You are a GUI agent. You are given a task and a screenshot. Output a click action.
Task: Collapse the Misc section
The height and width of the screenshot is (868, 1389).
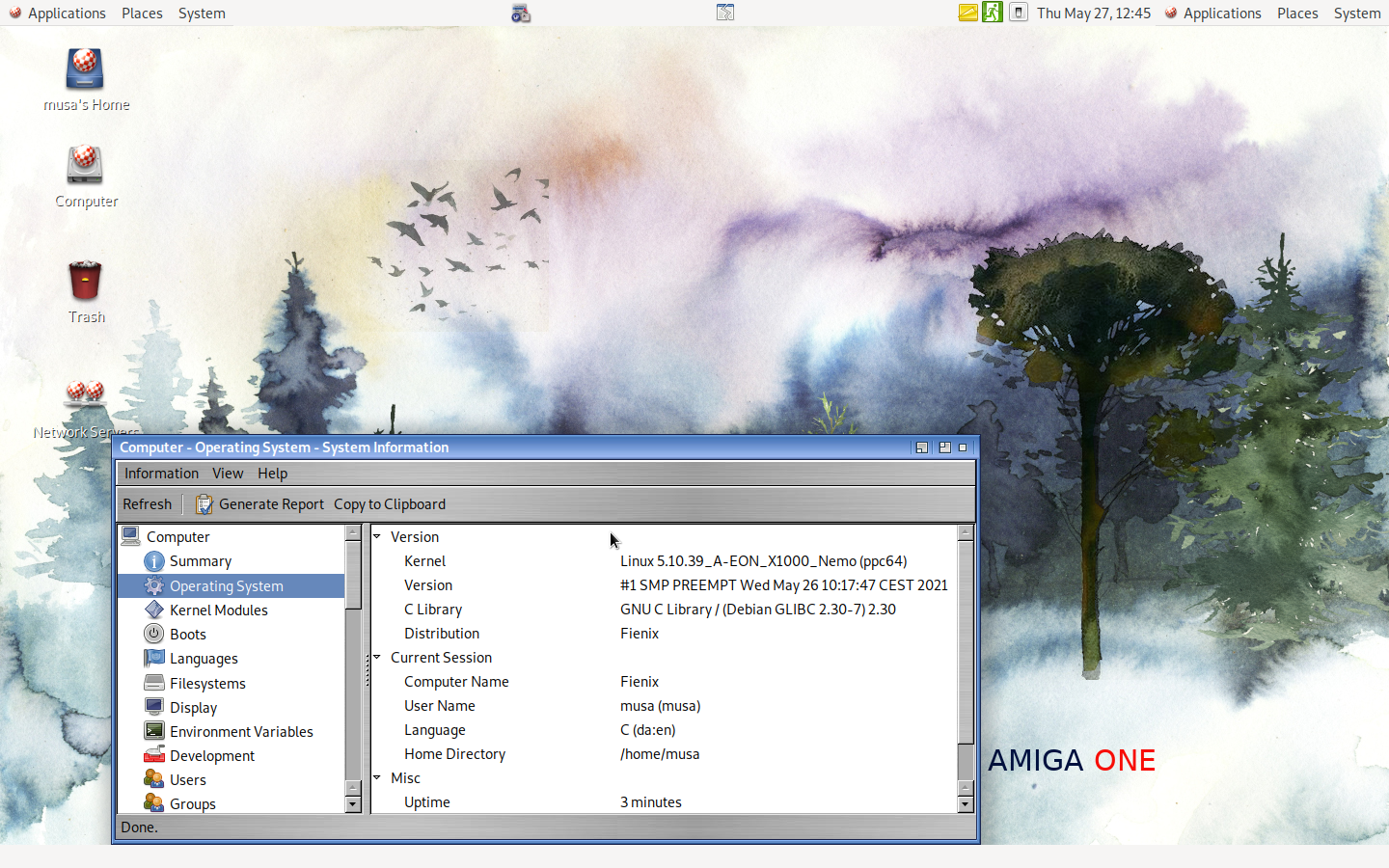point(377,777)
